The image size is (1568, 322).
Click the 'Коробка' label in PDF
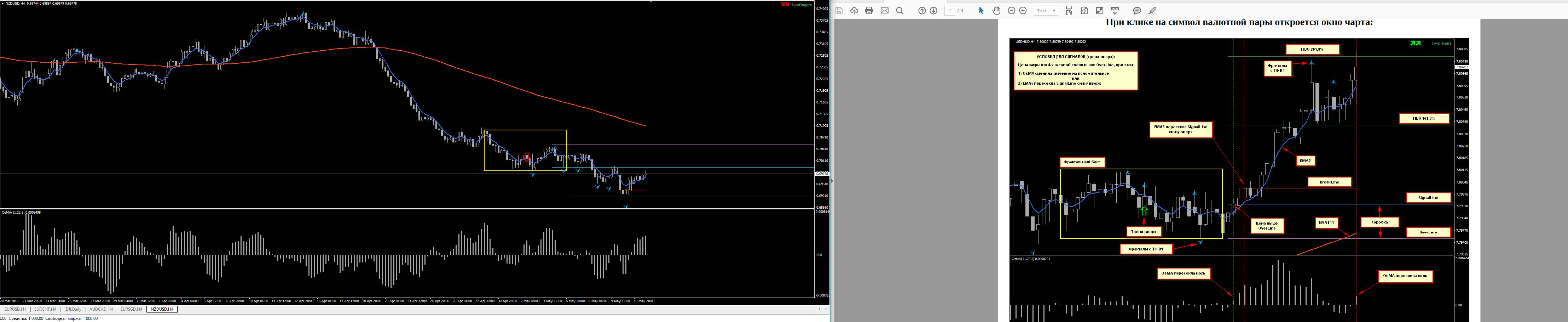tap(1379, 222)
